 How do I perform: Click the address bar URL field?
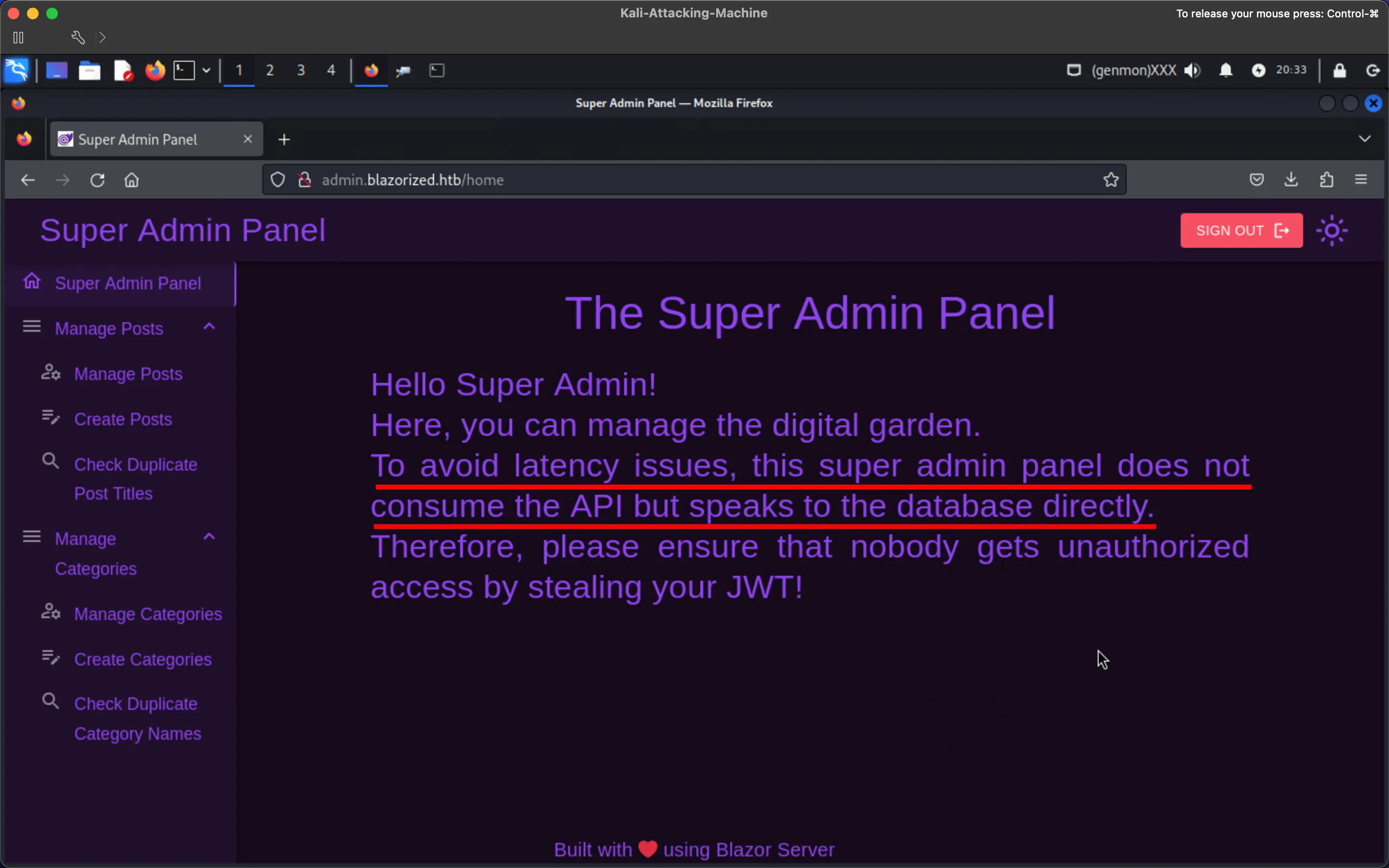click(x=694, y=180)
